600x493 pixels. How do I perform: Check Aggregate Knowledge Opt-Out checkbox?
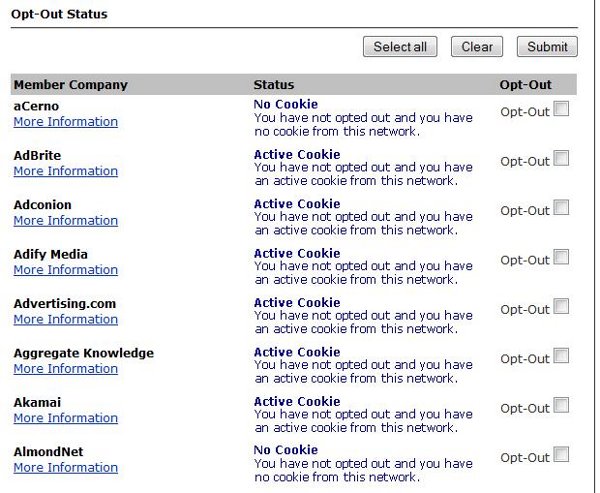pos(561,356)
